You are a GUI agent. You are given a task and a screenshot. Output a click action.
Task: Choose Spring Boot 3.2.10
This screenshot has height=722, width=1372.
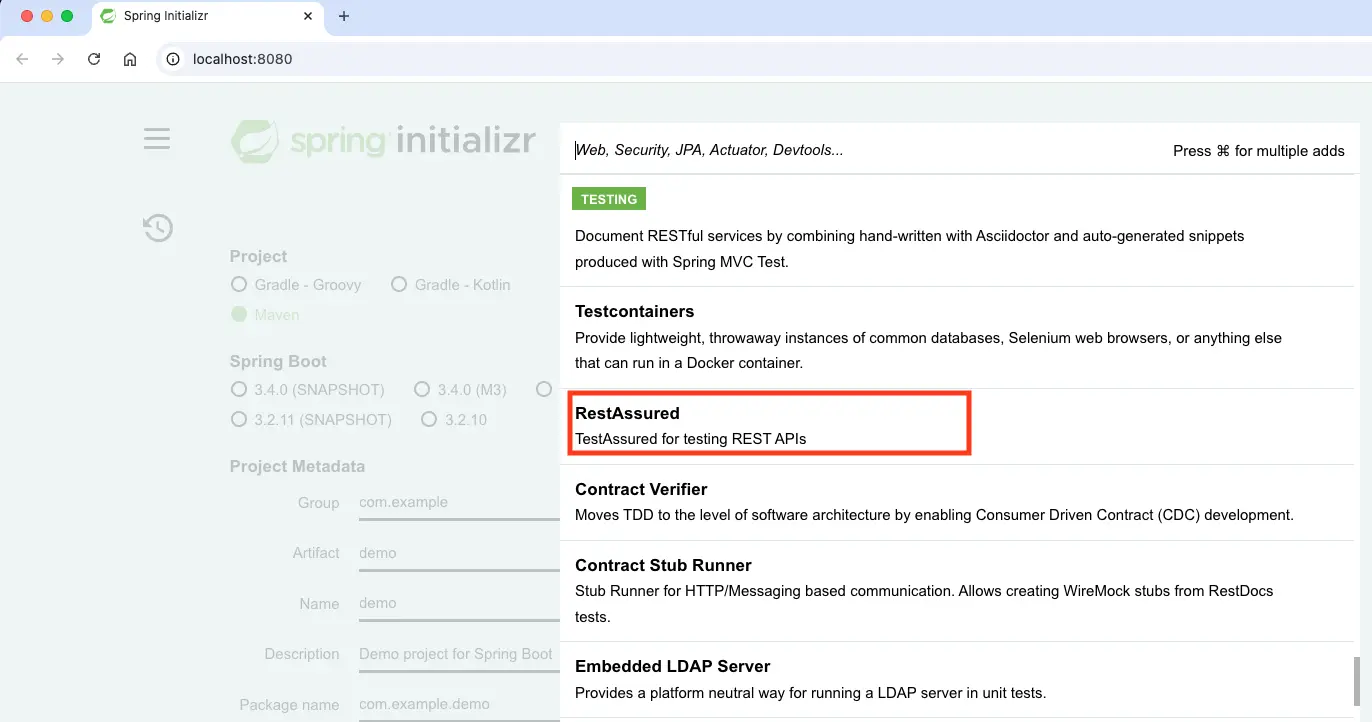(x=454, y=419)
